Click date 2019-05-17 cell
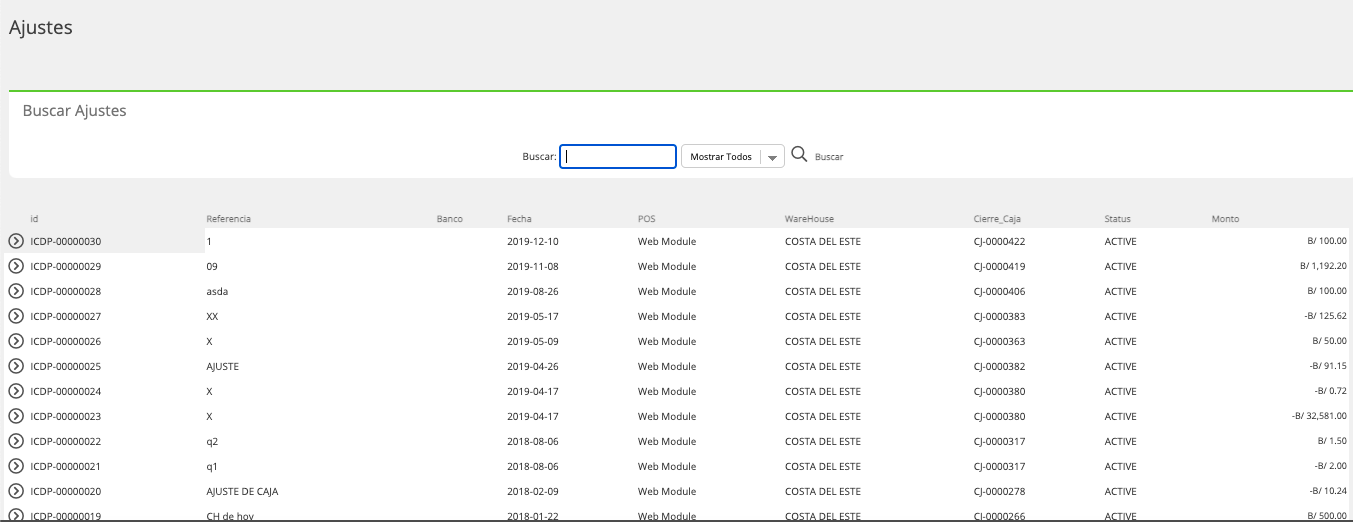 pos(533,316)
